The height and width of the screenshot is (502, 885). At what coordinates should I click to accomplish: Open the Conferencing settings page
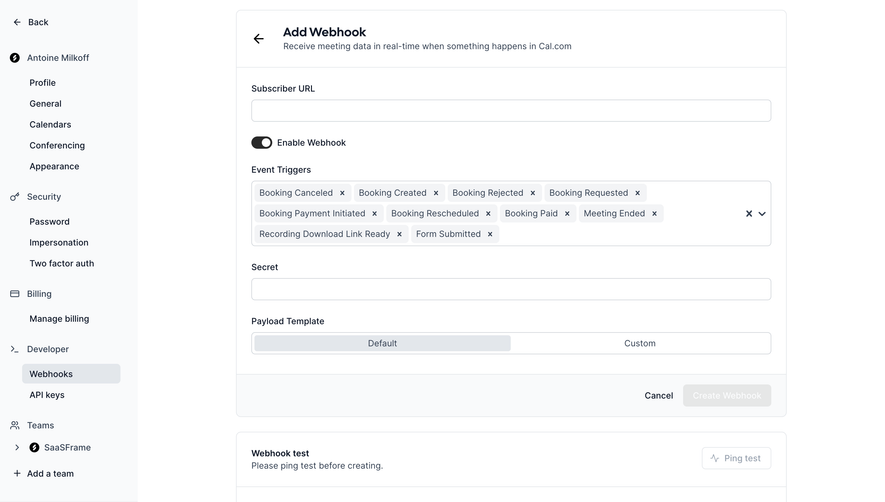pos(57,145)
